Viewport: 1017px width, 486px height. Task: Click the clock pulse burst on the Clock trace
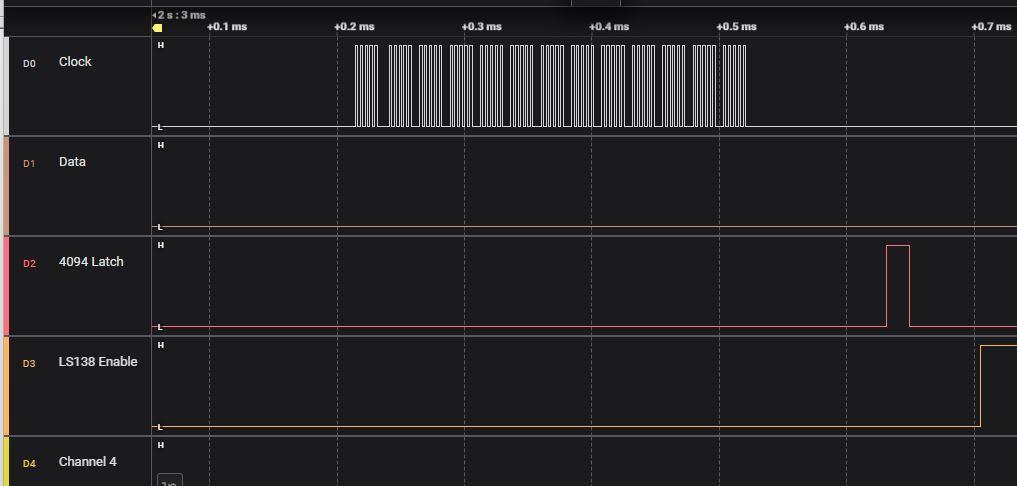click(x=550, y=86)
